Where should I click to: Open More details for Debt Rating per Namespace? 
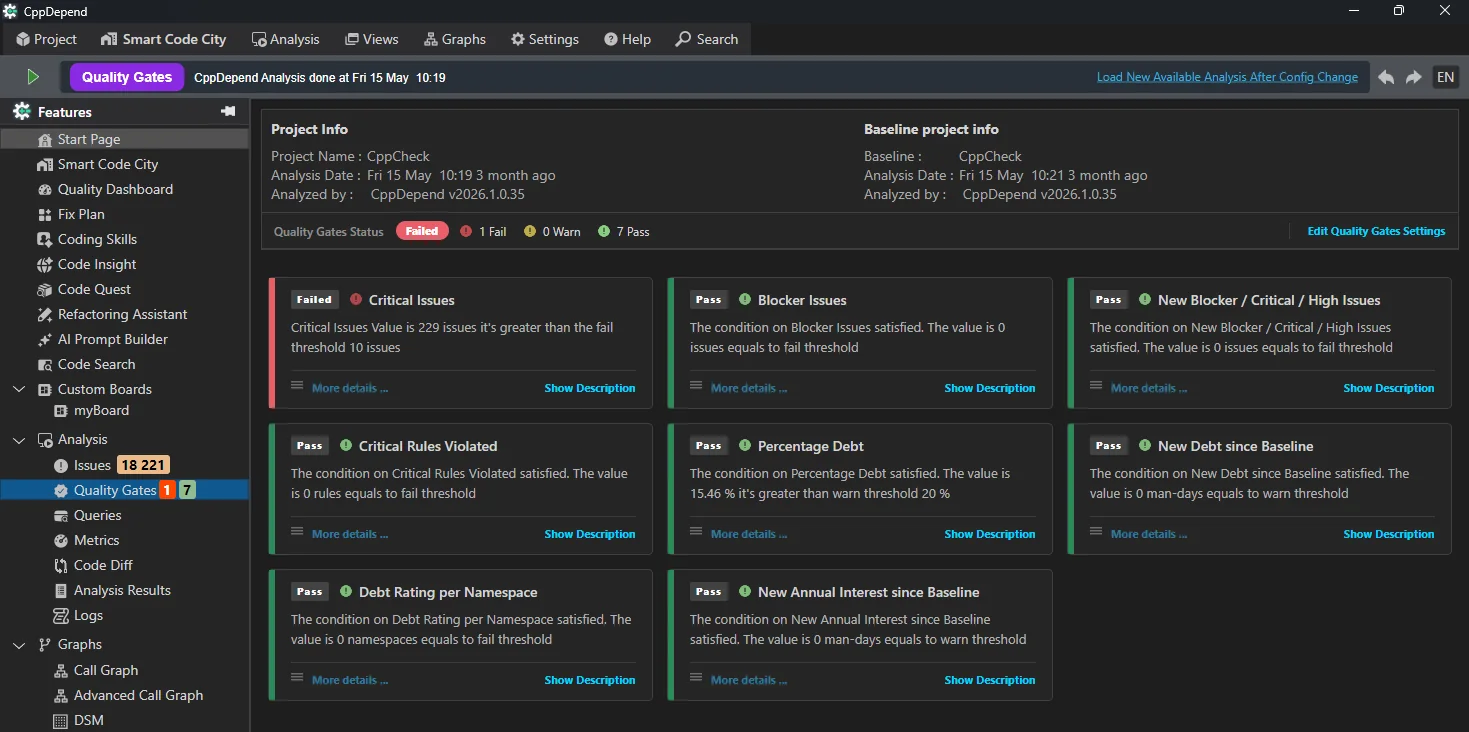tap(350, 680)
